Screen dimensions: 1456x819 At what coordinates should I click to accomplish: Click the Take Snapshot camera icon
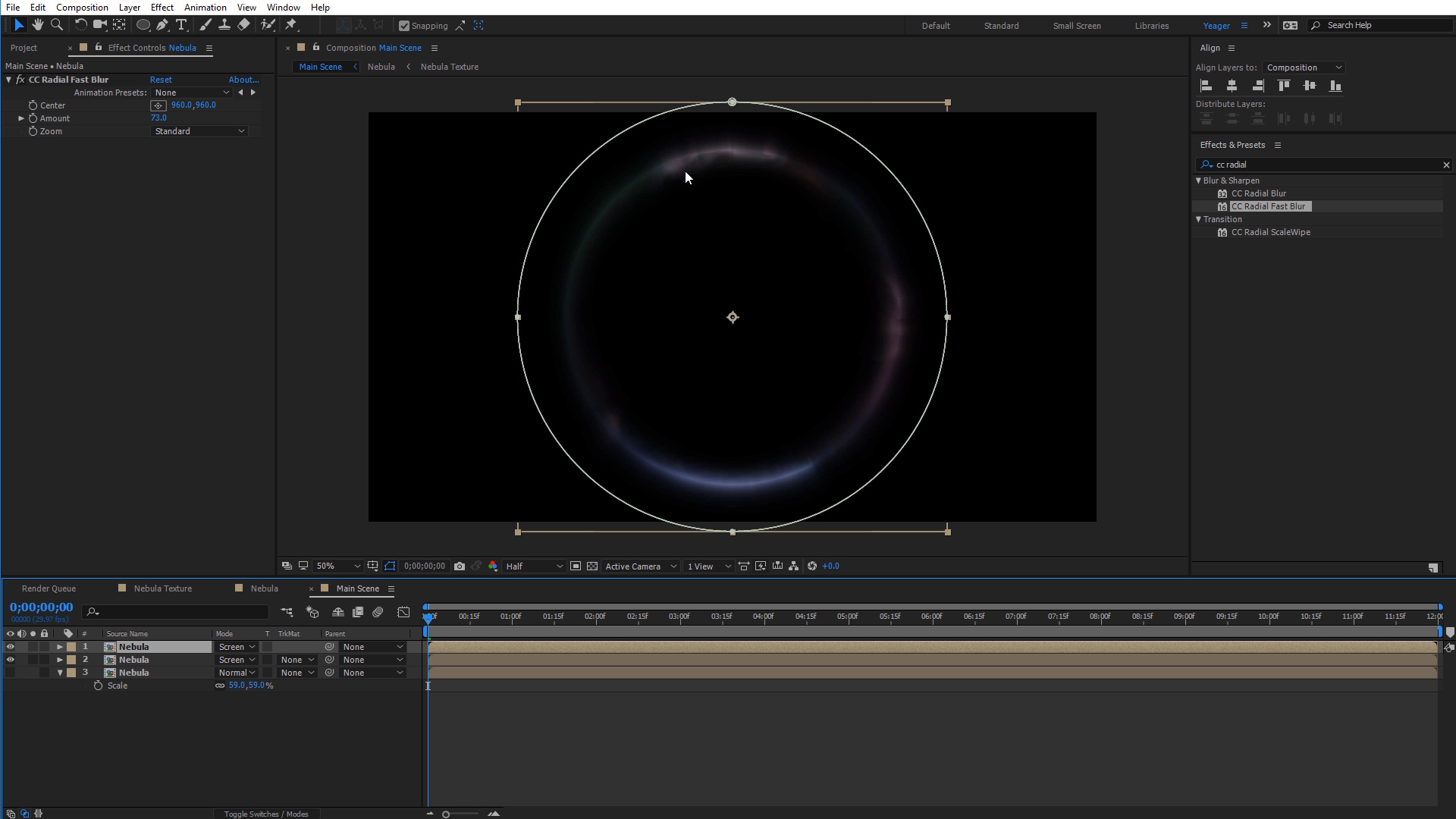tap(460, 566)
